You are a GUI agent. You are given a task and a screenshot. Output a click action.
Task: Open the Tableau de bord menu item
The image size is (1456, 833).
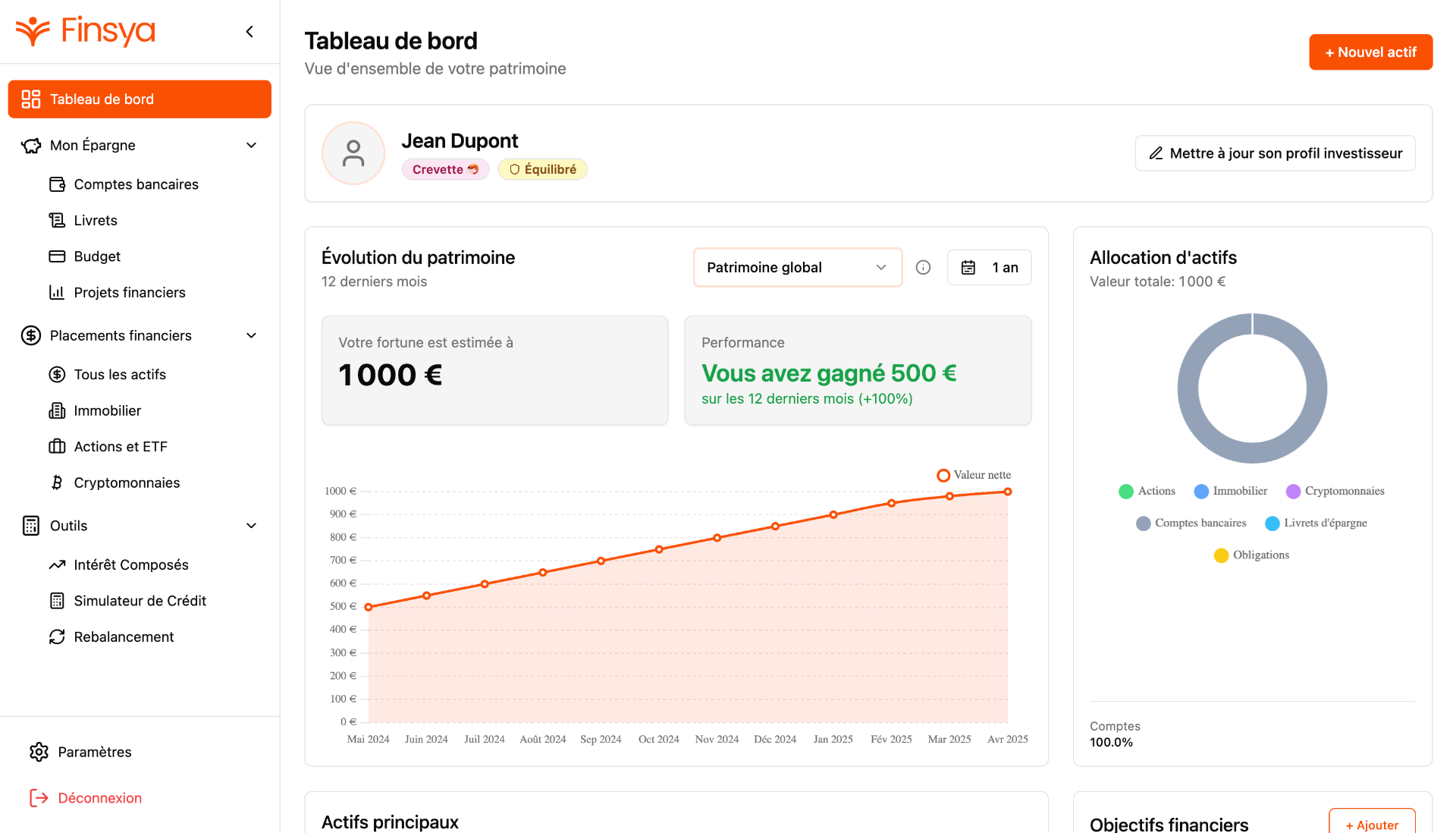point(140,99)
